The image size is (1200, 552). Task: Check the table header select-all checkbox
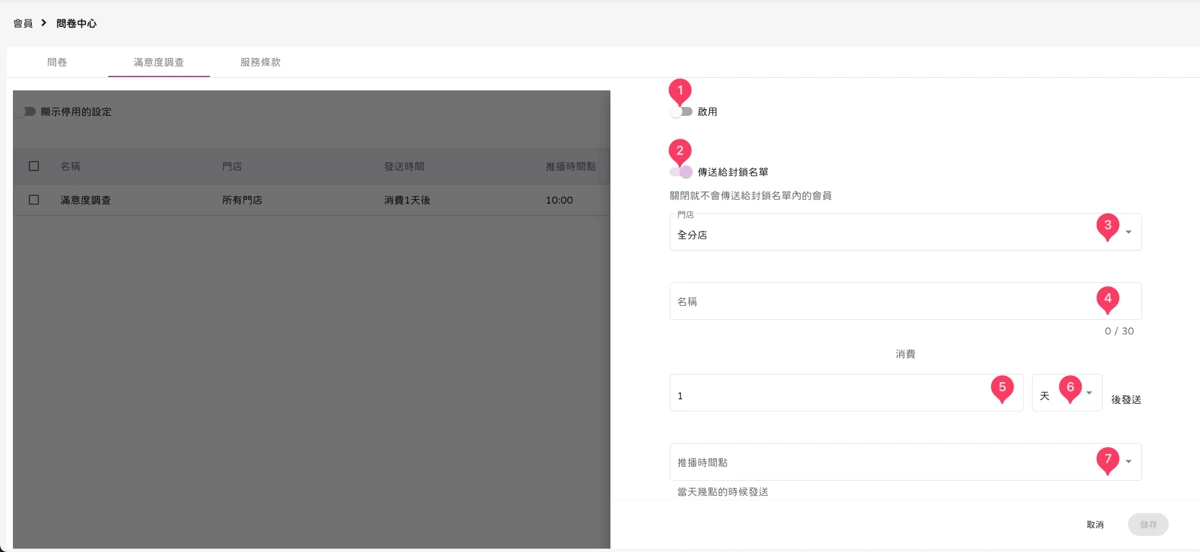(x=34, y=166)
